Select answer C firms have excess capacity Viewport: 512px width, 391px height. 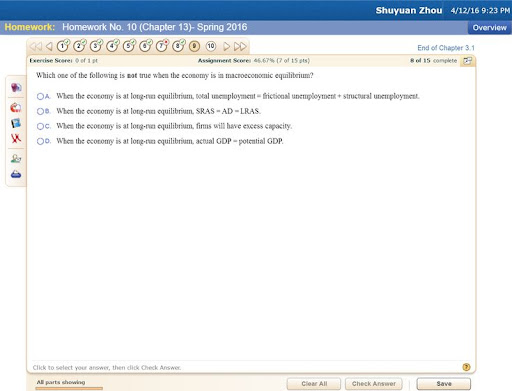pyautogui.click(x=40, y=126)
